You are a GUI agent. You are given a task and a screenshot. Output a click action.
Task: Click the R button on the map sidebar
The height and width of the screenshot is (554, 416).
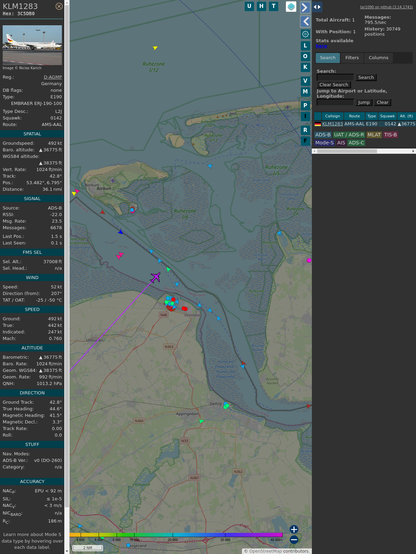(x=305, y=130)
